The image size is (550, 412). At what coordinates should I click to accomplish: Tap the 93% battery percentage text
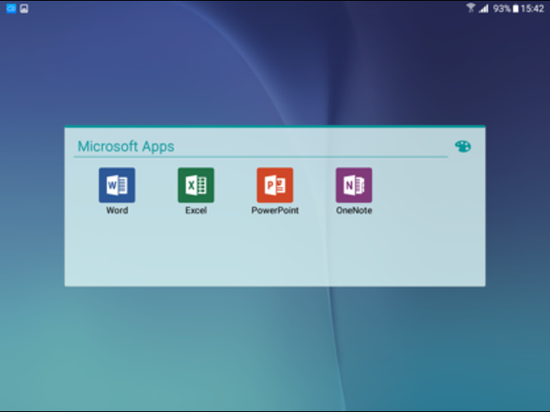click(x=502, y=8)
